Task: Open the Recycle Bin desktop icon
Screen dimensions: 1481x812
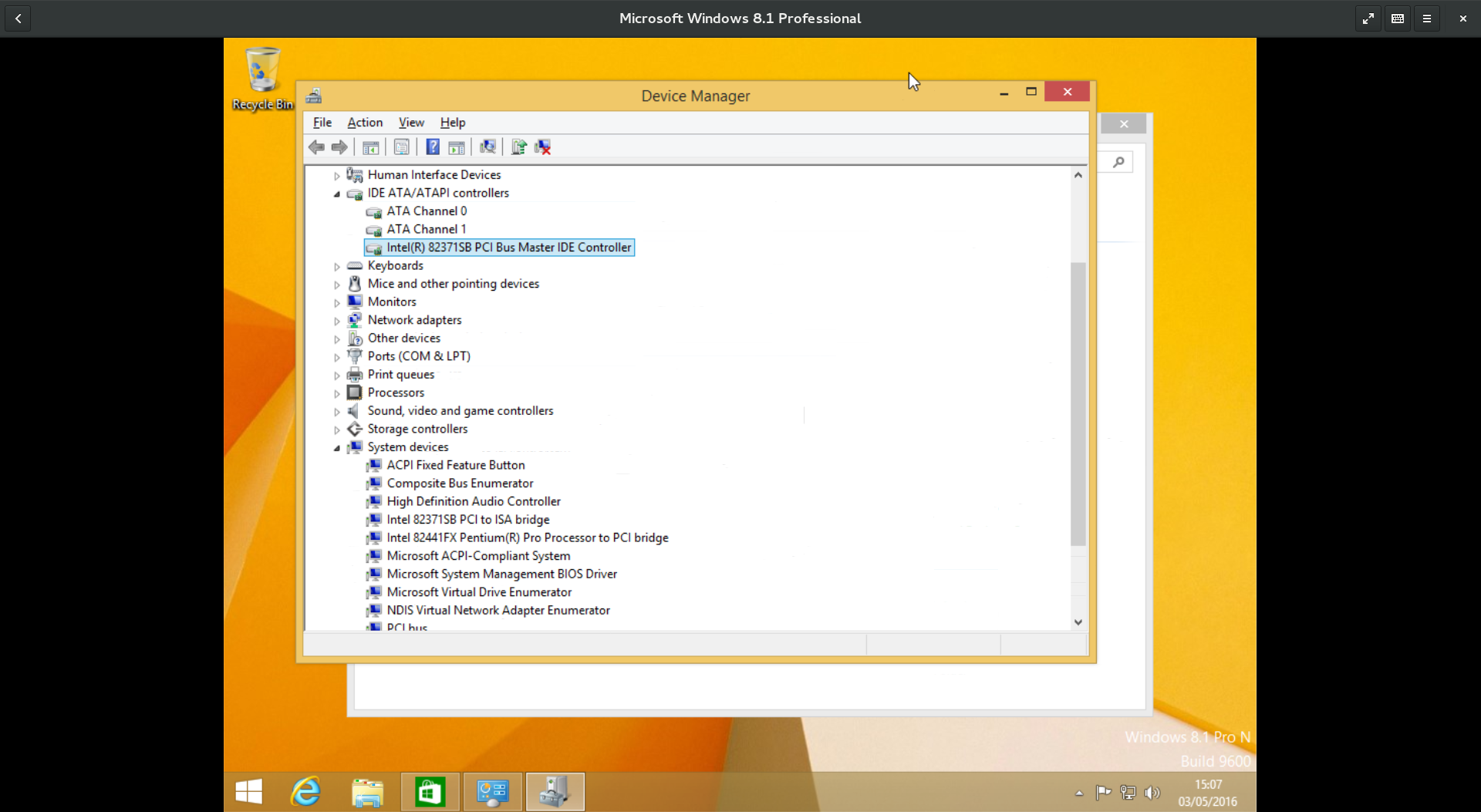Action: [x=263, y=79]
